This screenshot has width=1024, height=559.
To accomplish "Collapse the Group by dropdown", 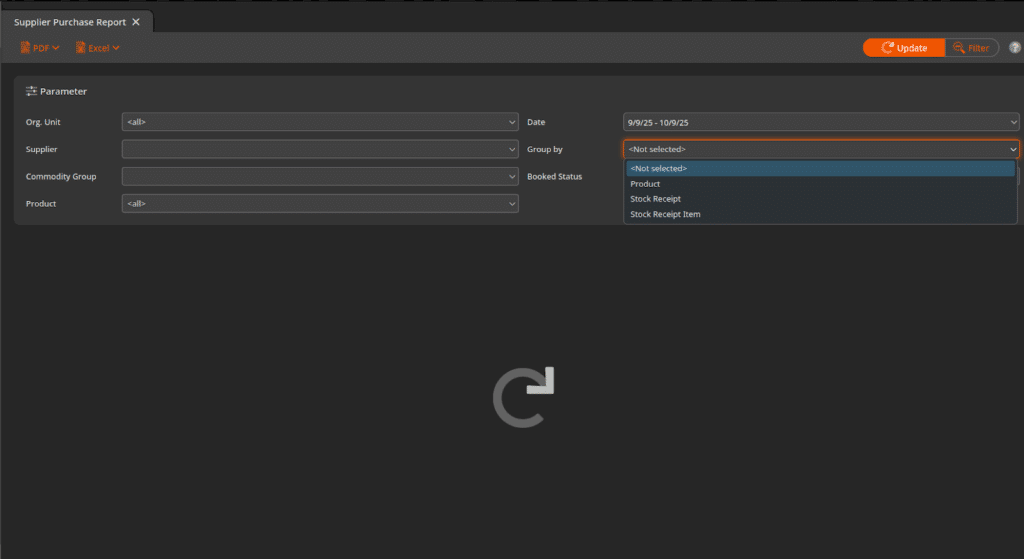I will tap(1013, 149).
